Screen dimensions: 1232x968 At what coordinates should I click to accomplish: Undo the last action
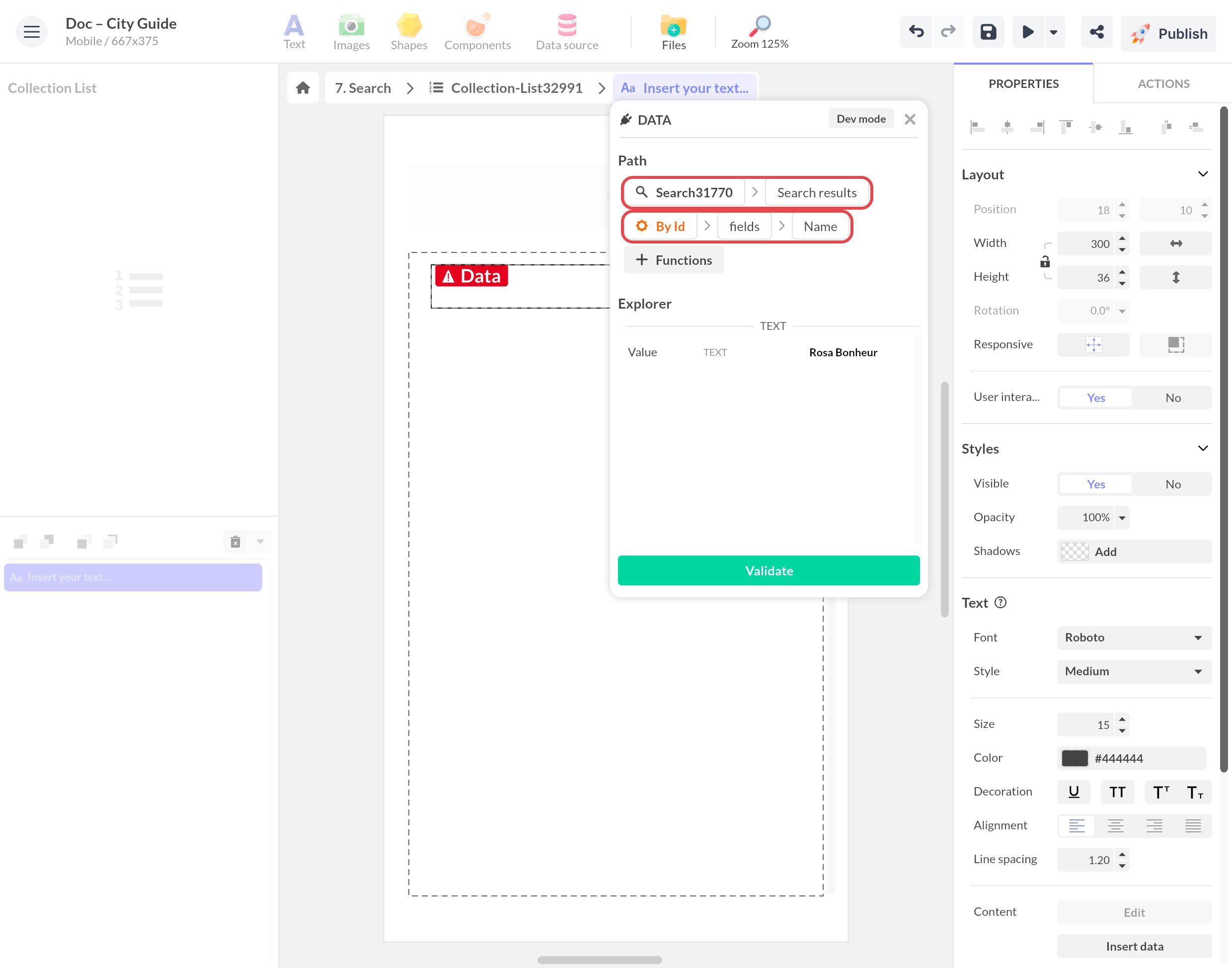[916, 32]
